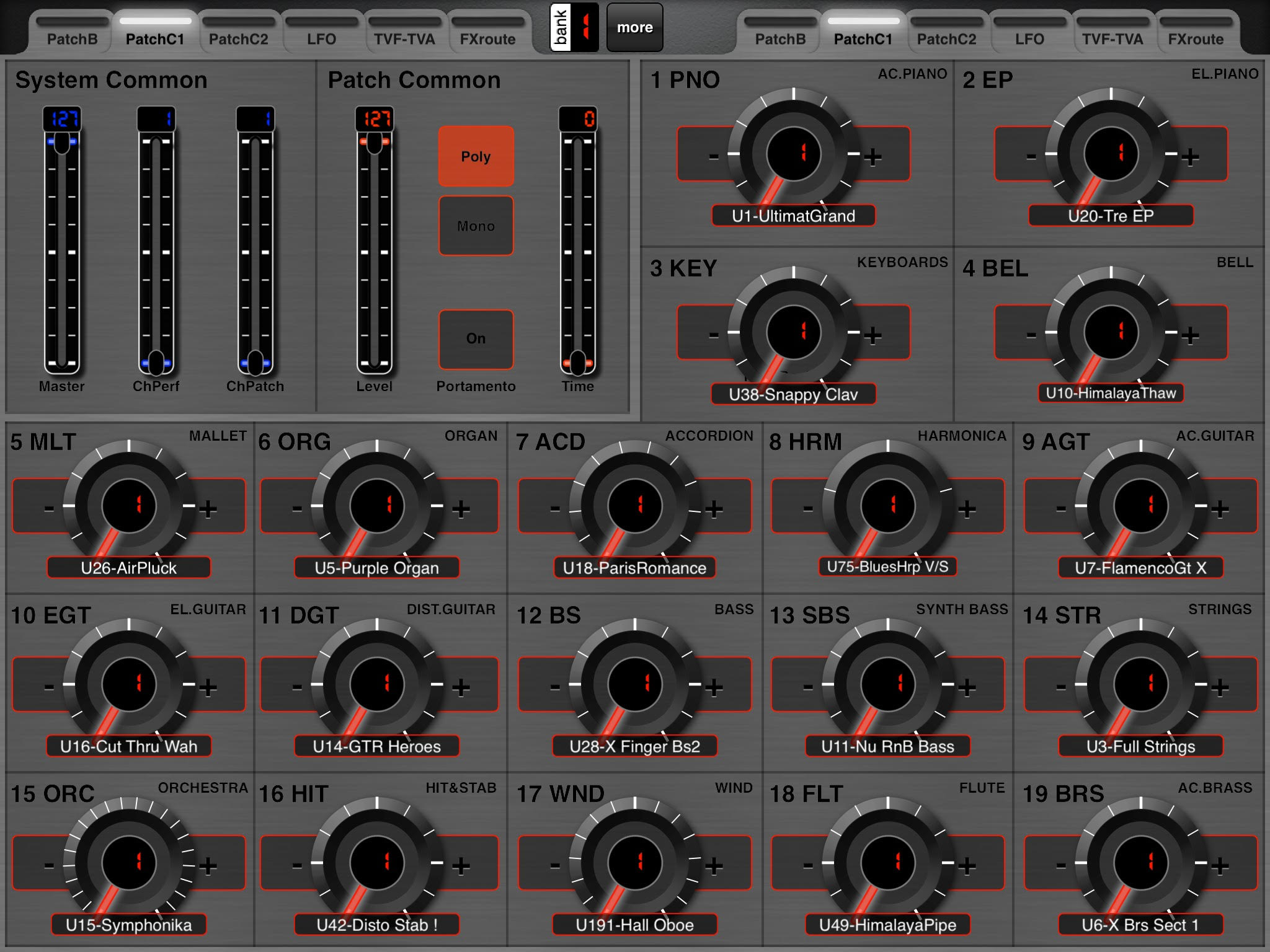This screenshot has height=952, width=1270.
Task: Click the 15 ORC orchestra knob
Action: 128,863
